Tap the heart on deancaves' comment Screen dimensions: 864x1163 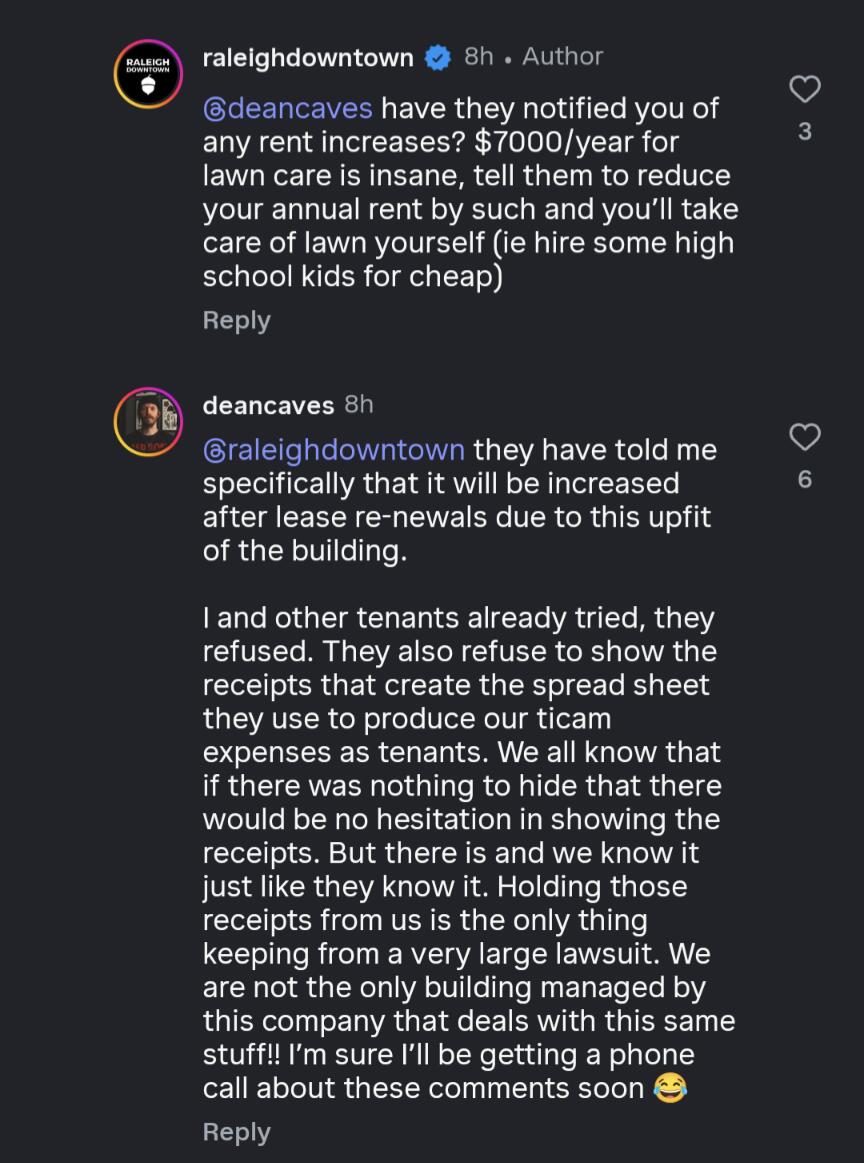(805, 437)
